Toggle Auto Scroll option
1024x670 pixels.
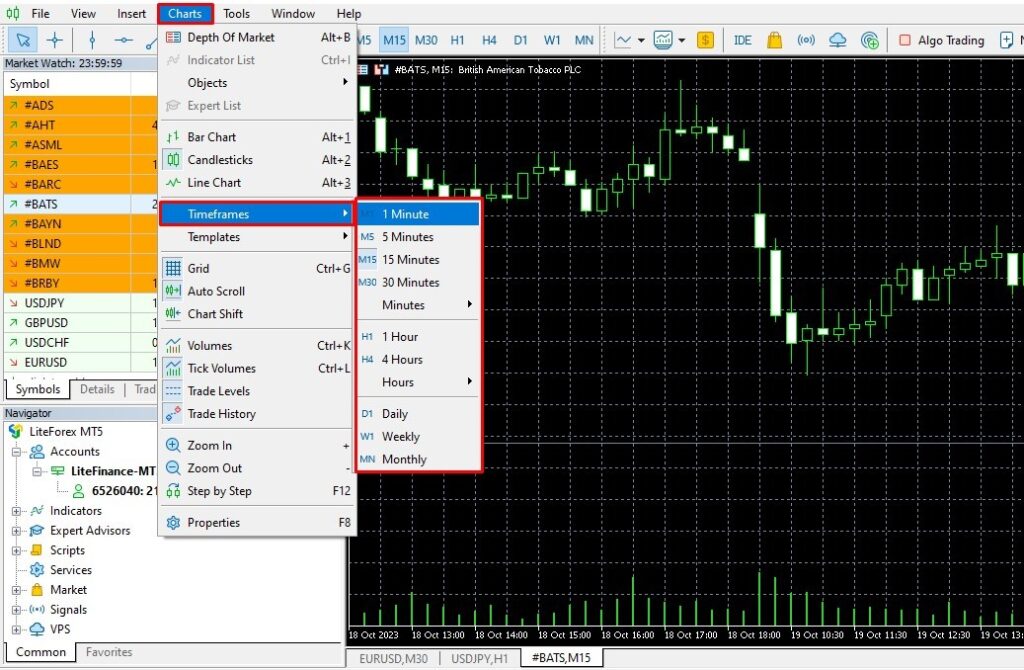click(x=216, y=291)
